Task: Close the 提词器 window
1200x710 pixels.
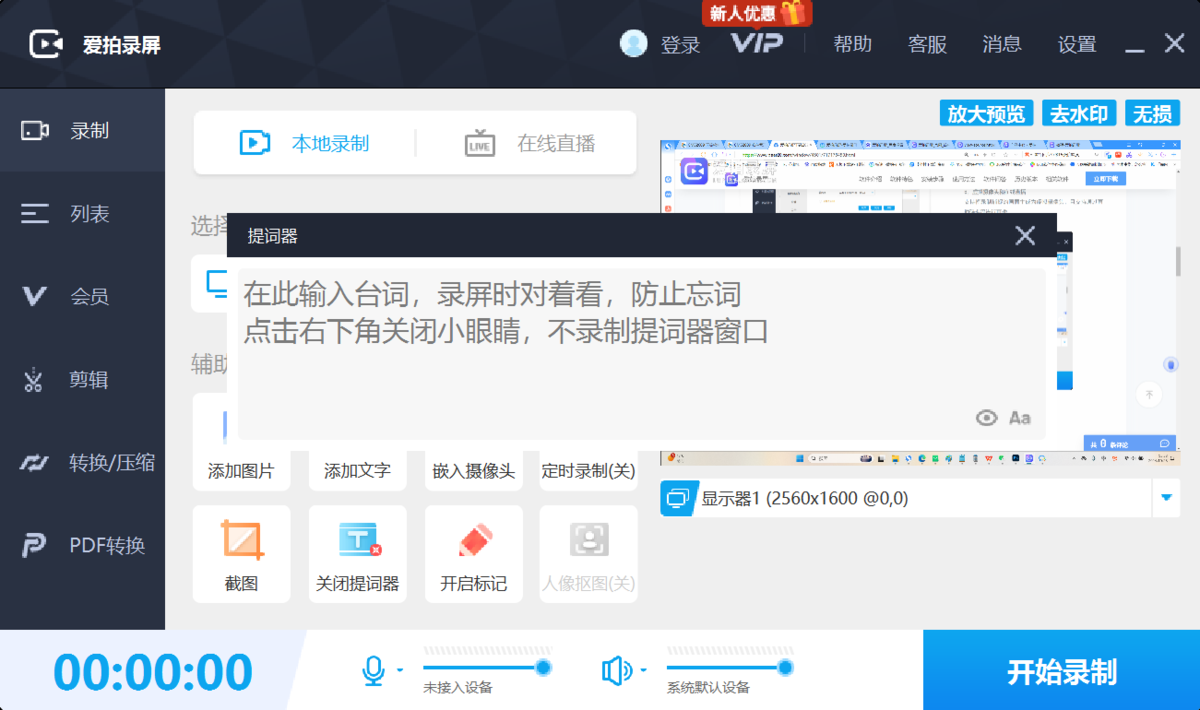Action: click(x=1025, y=236)
